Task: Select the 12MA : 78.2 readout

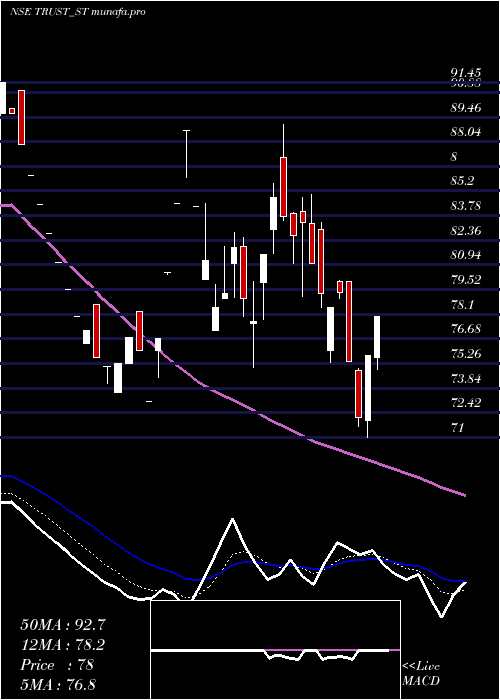Action: pos(63,645)
